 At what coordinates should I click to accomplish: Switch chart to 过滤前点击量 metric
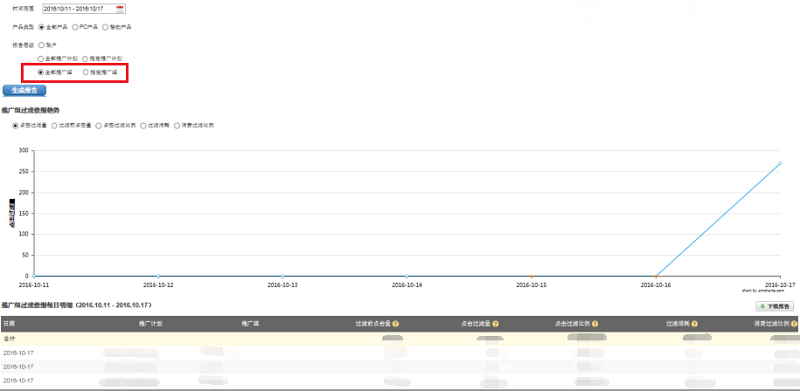55,126
